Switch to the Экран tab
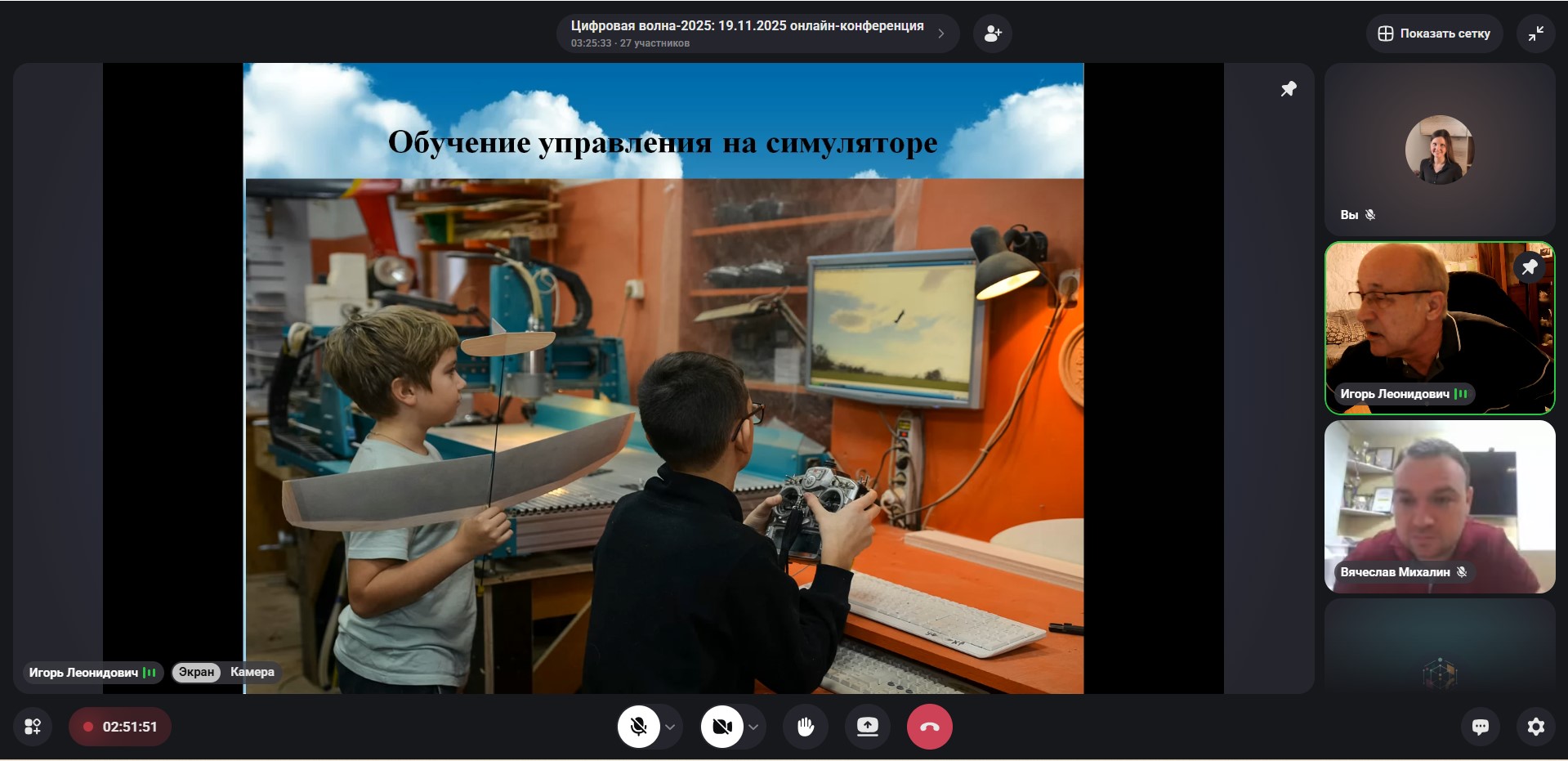This screenshot has height=761, width=1568. [x=196, y=672]
